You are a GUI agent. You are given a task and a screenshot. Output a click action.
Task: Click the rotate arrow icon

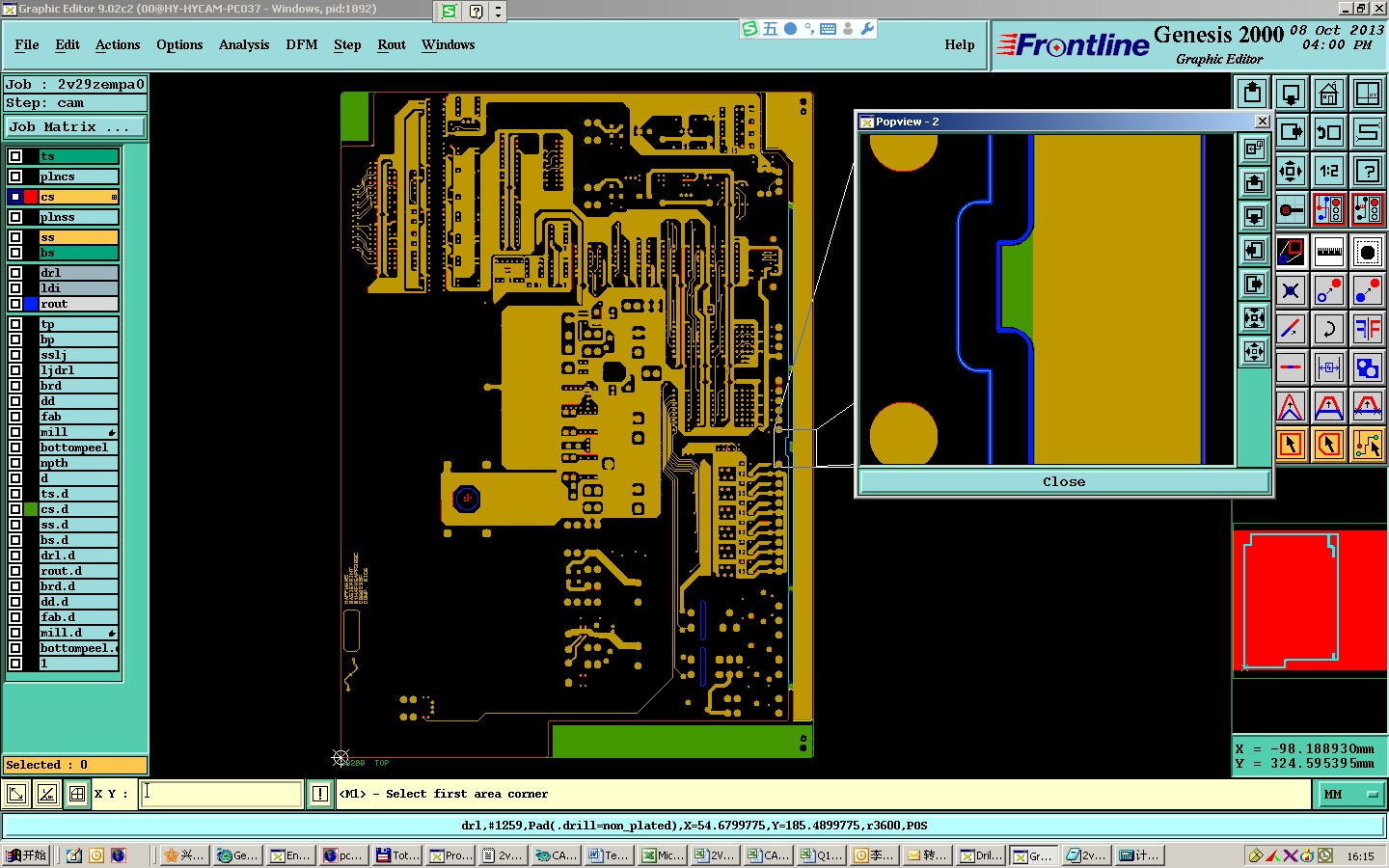click(x=1329, y=329)
